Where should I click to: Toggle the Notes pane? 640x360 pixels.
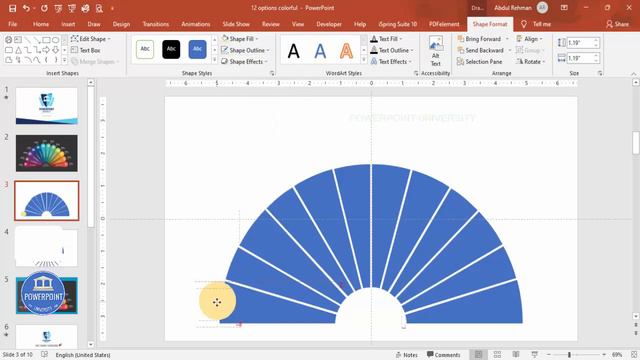click(407, 355)
